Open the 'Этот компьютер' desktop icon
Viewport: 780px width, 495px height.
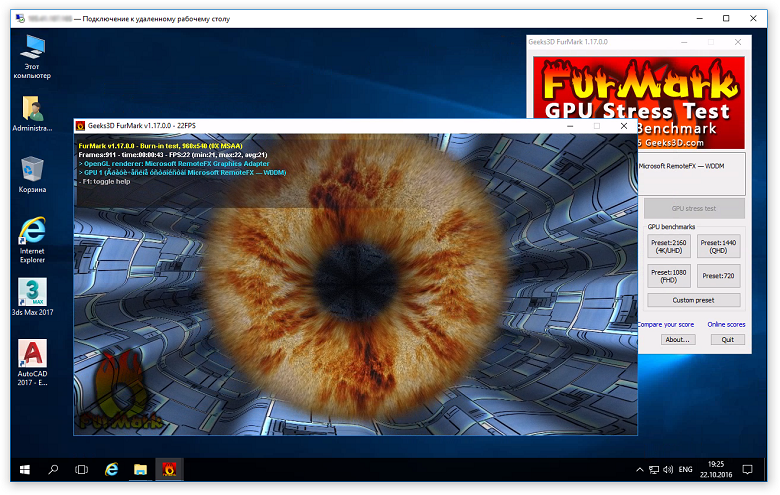coord(32,57)
